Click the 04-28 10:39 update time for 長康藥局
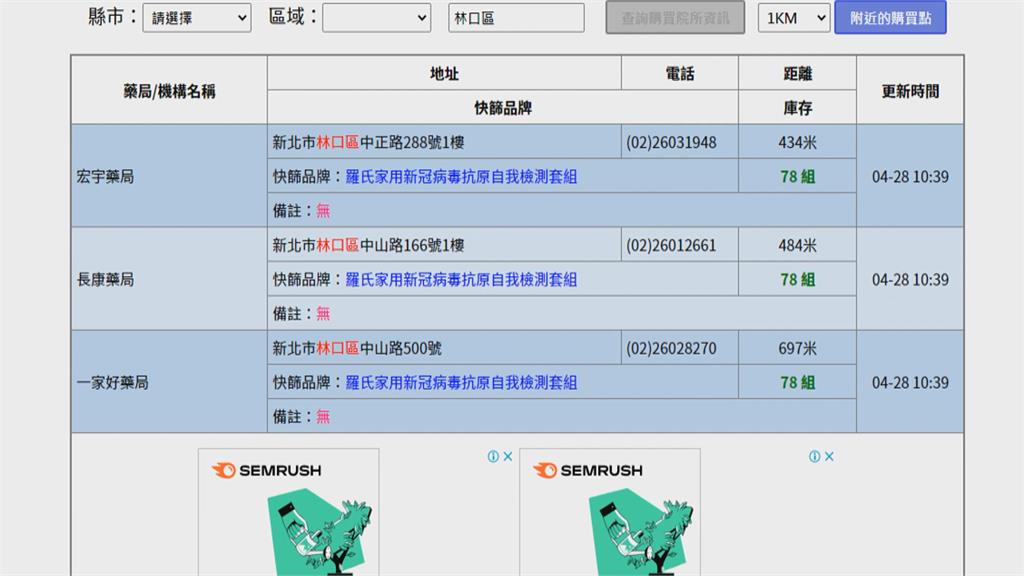Screen dimensions: 1024x576 coord(910,280)
